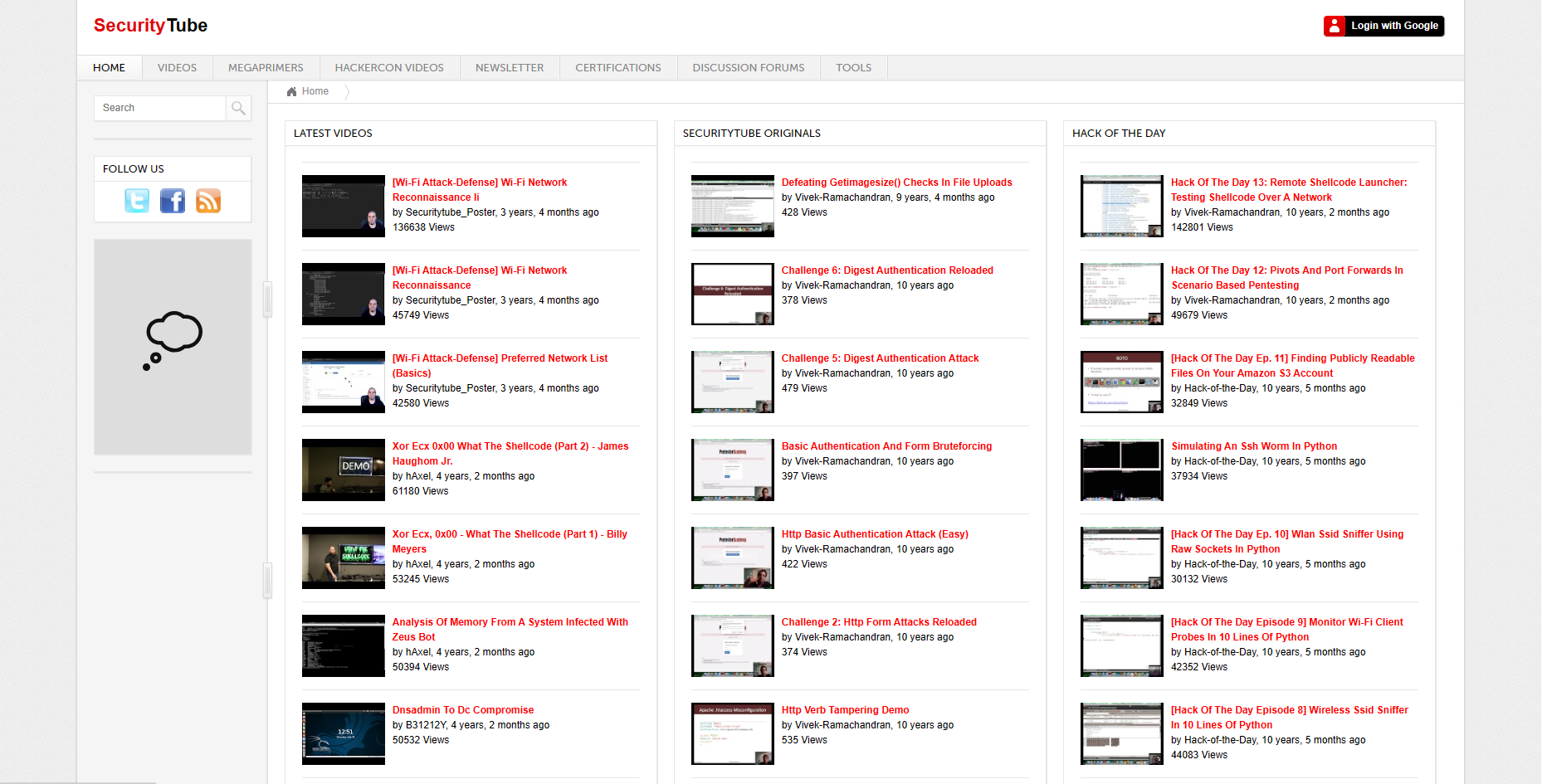The image size is (1542, 784).
Task: Open Hack Of The Day 13 link
Action: coord(1289,190)
